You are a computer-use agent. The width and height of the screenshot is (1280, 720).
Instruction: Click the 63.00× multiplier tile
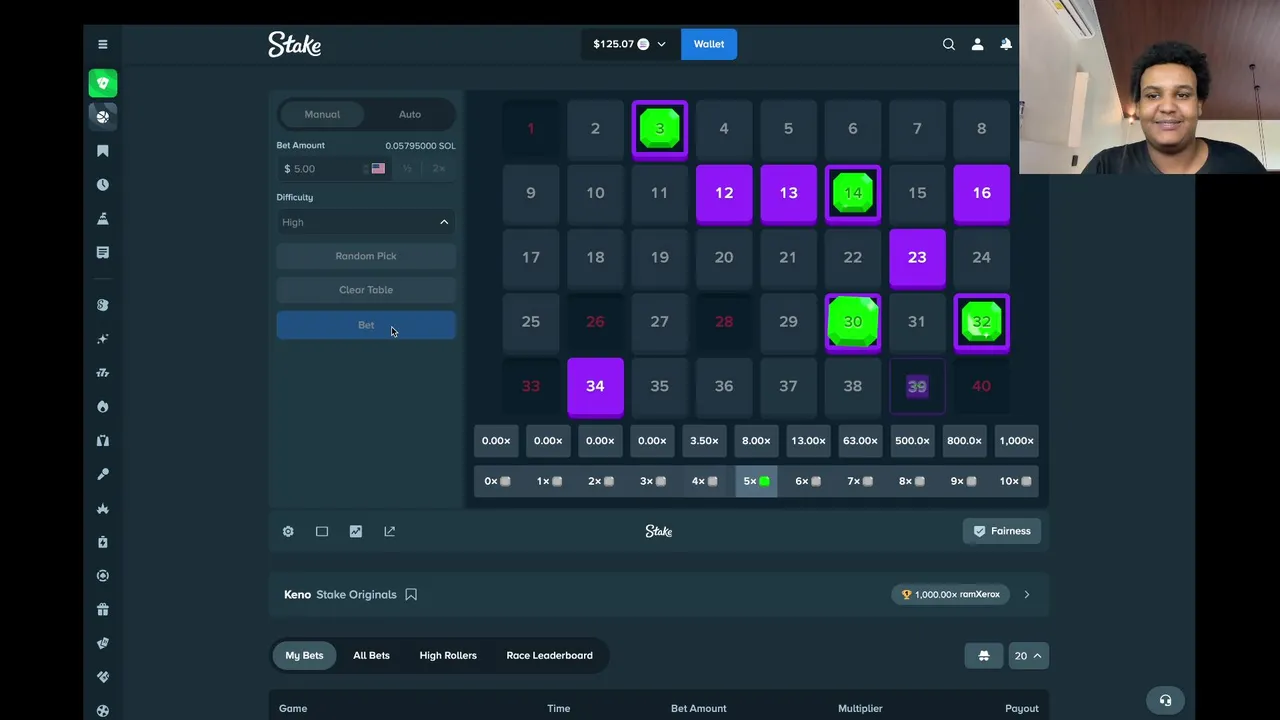point(860,441)
